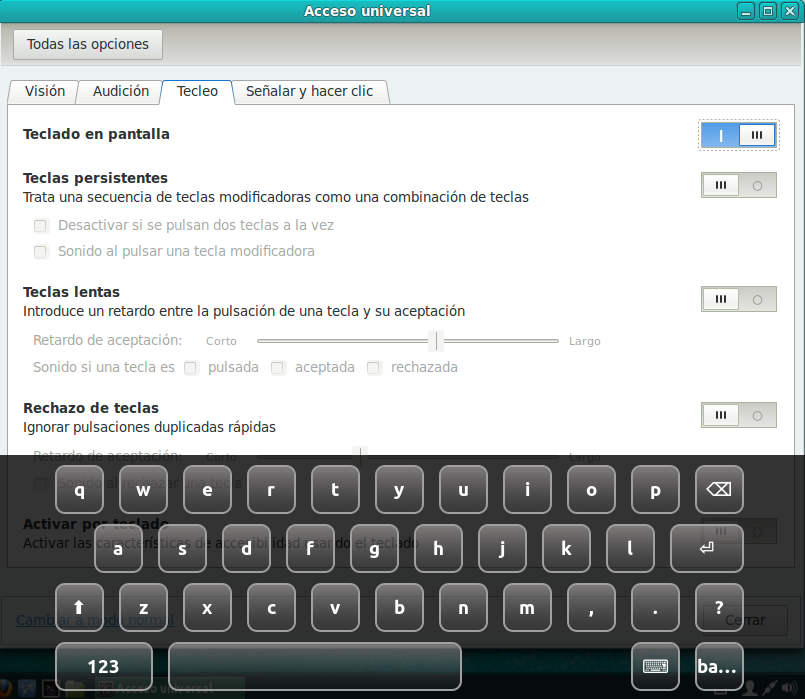Enable the Teclas persistentes switch

point(739,185)
